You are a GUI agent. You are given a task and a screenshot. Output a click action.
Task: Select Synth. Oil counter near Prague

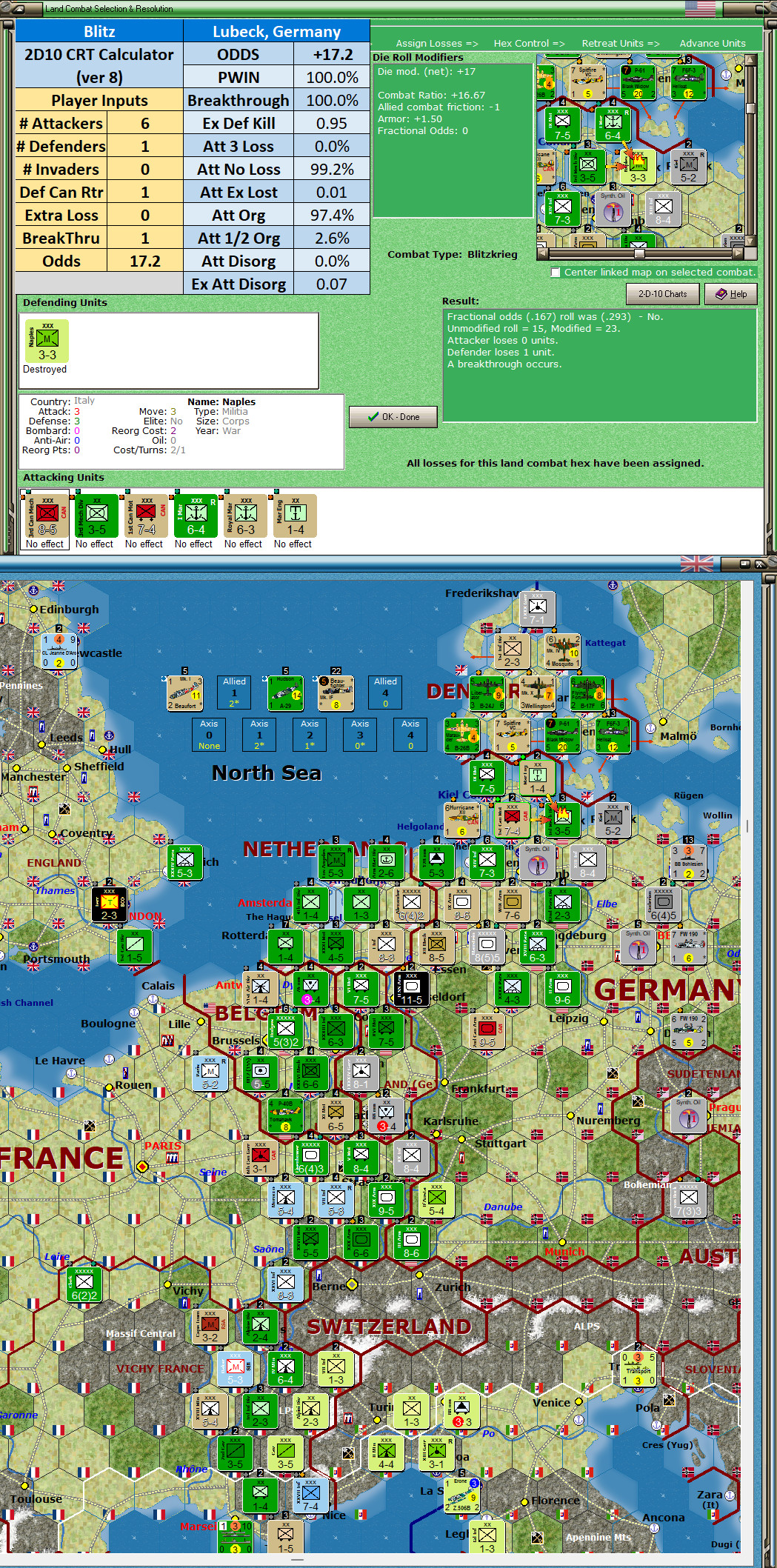[688, 1115]
